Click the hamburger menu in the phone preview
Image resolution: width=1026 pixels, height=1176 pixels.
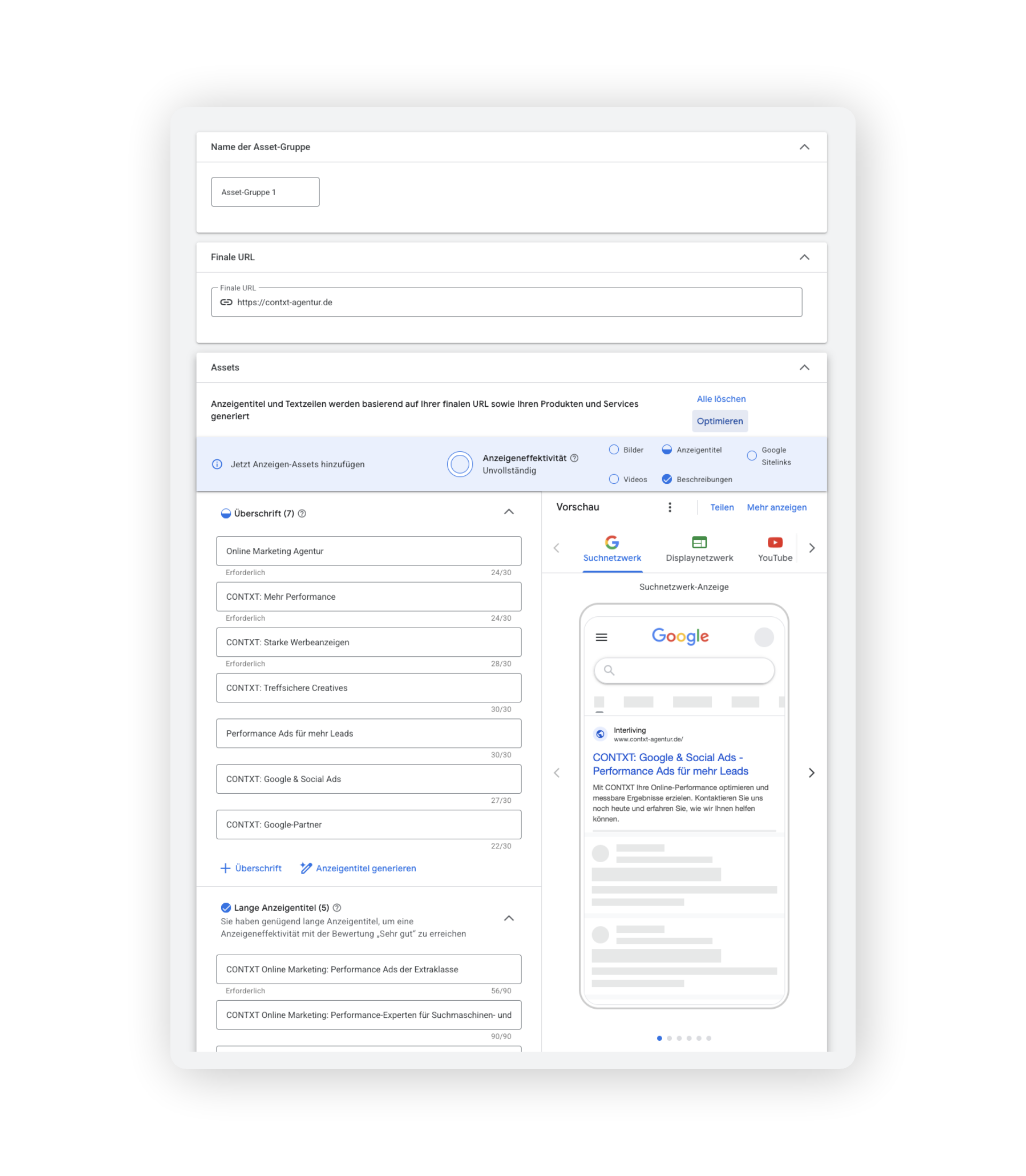[601, 638]
